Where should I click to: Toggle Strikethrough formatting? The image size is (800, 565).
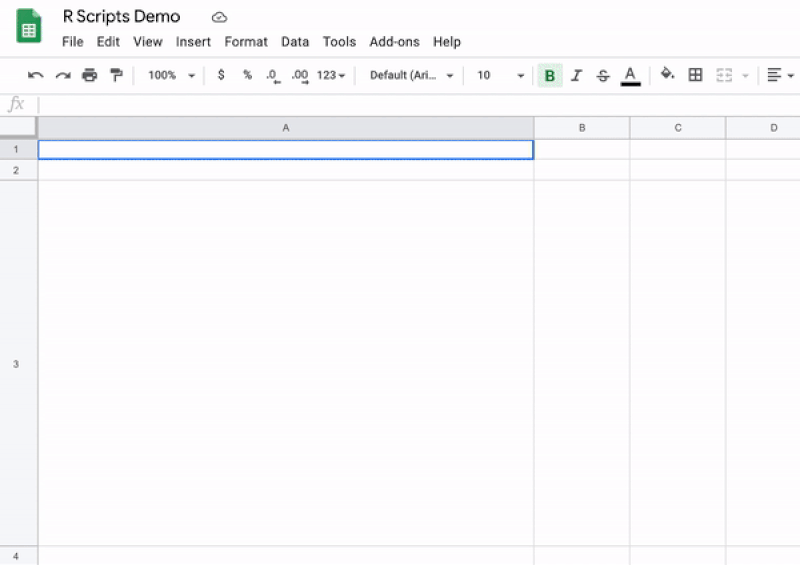pyautogui.click(x=603, y=76)
